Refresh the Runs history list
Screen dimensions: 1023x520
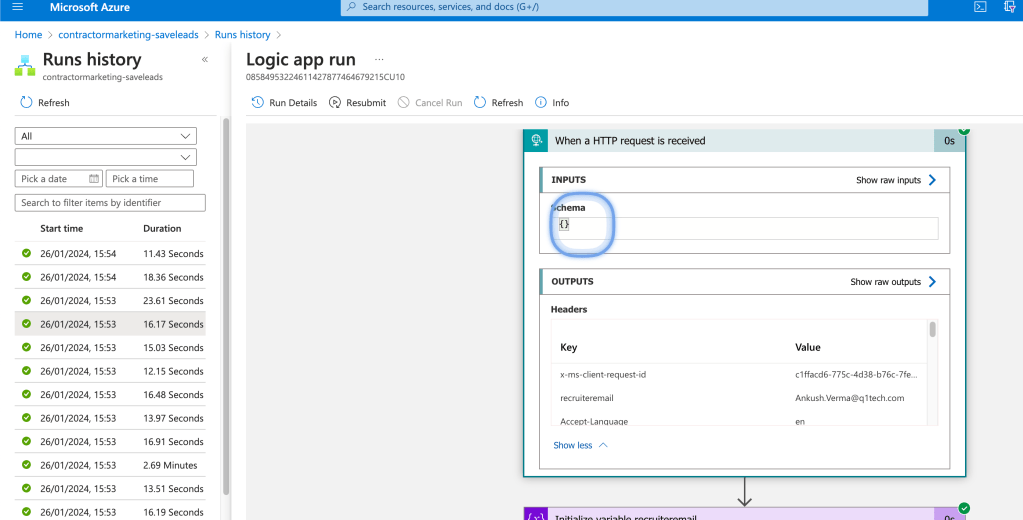pyautogui.click(x=44, y=102)
